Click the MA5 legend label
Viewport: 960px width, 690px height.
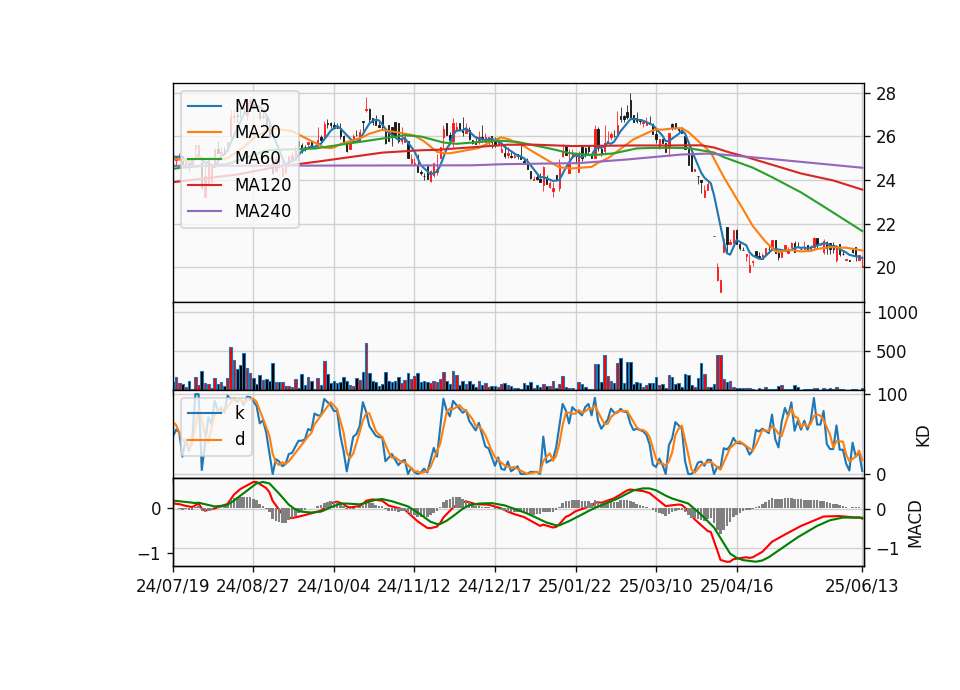click(252, 106)
